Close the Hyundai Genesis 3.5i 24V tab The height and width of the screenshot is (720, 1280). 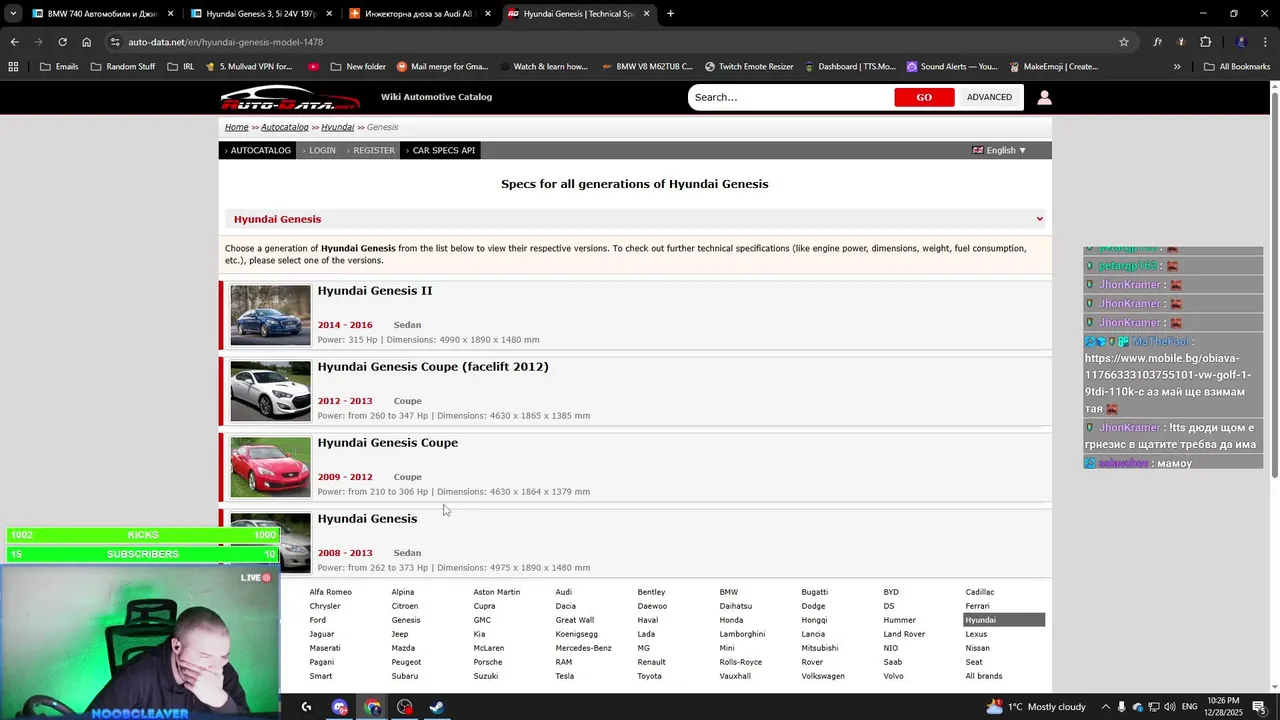click(x=329, y=14)
